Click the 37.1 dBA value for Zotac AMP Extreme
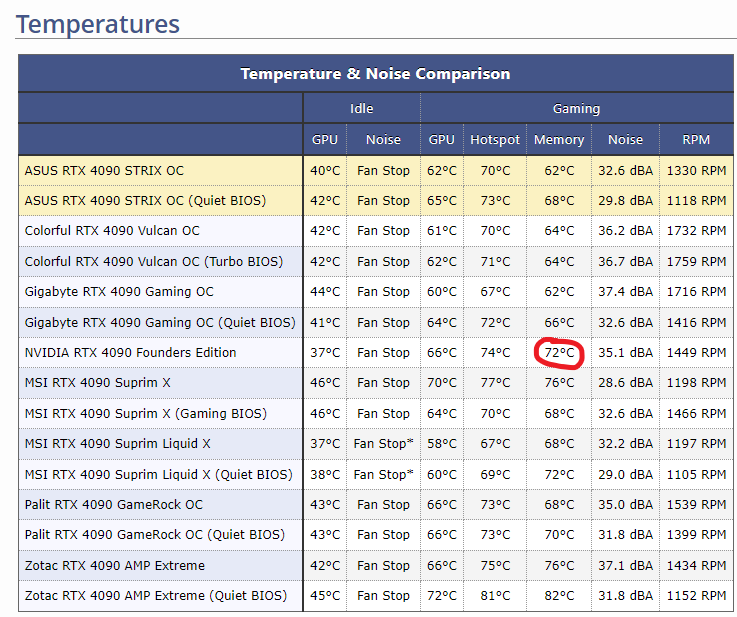 click(x=625, y=565)
